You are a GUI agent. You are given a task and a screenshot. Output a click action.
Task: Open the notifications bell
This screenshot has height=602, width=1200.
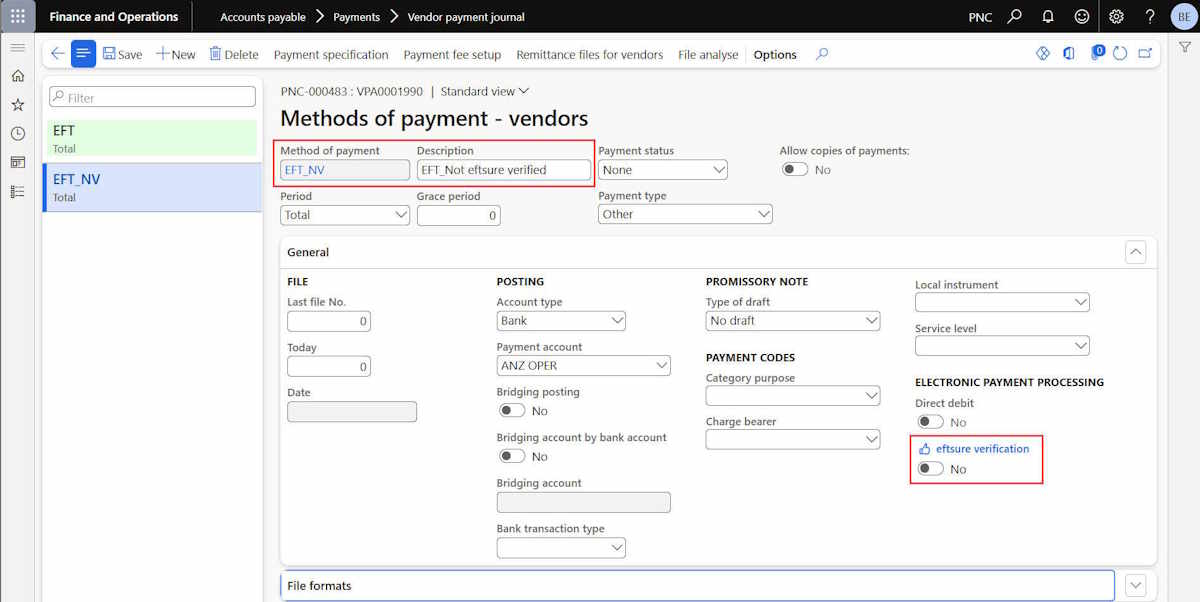[x=1048, y=16]
